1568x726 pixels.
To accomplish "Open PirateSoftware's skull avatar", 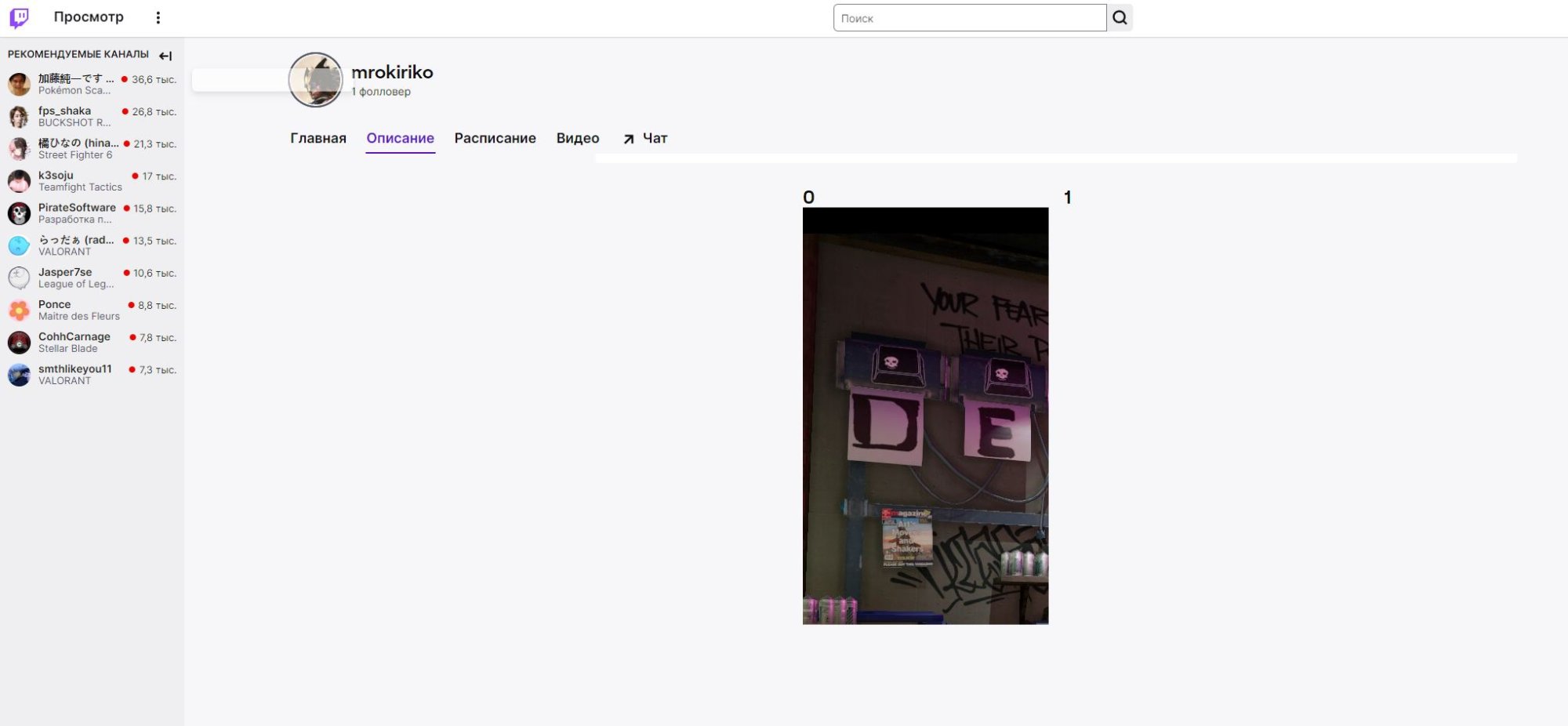I will point(18,212).
